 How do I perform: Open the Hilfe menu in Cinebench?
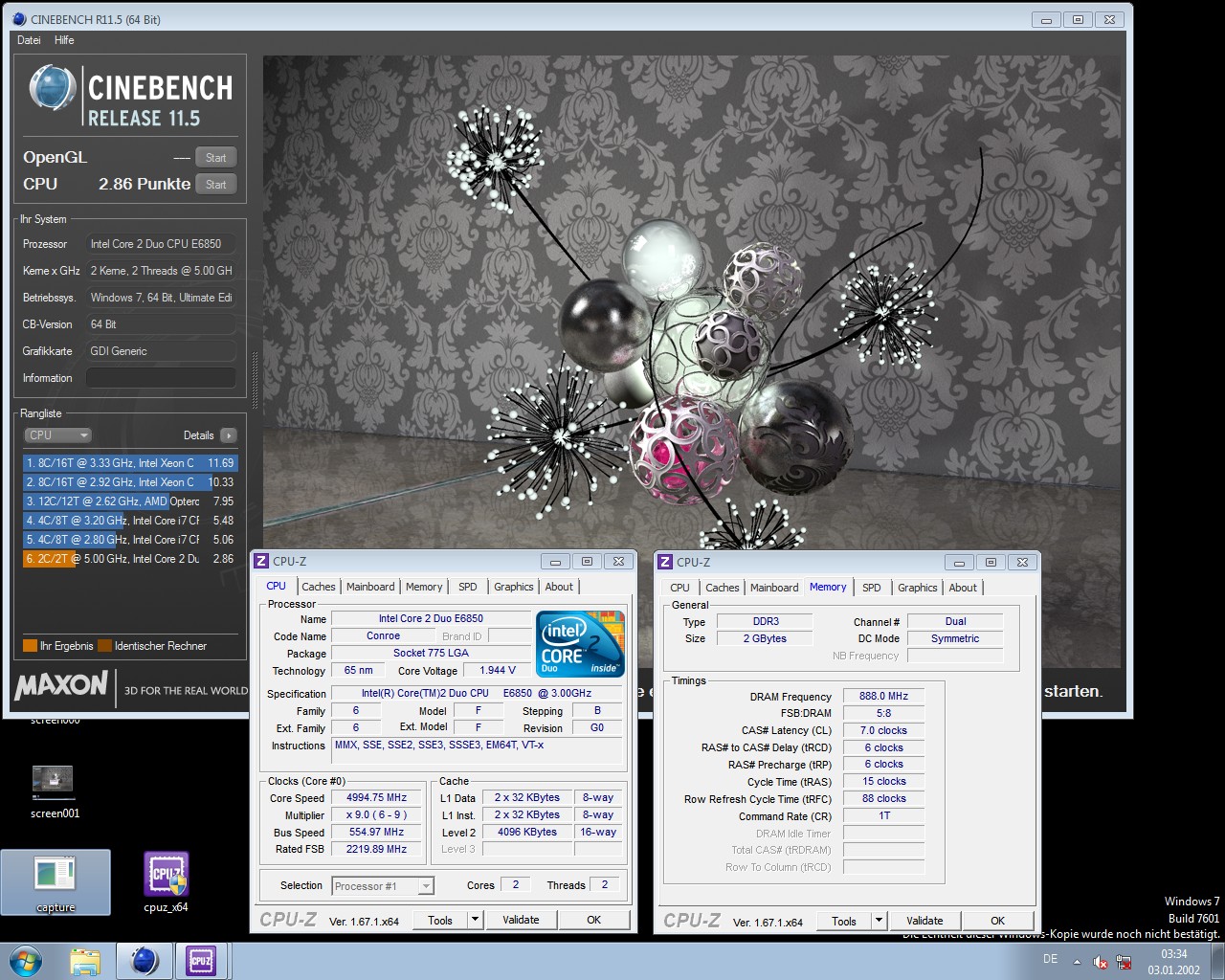(x=64, y=40)
